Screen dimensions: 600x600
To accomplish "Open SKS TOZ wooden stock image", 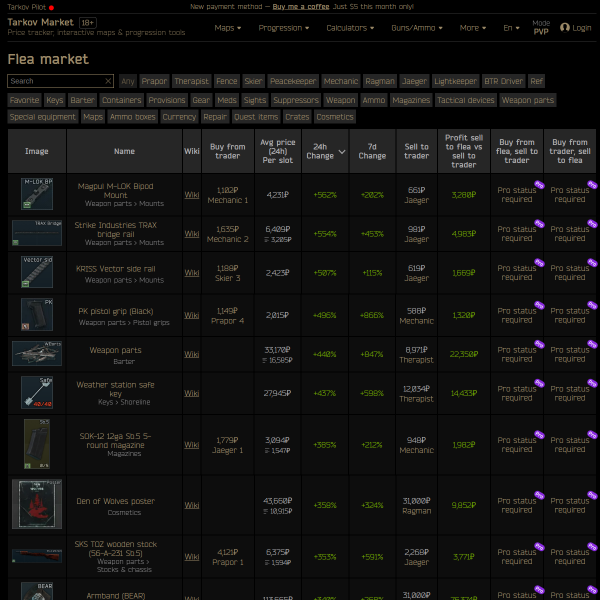I will [x=37, y=556].
